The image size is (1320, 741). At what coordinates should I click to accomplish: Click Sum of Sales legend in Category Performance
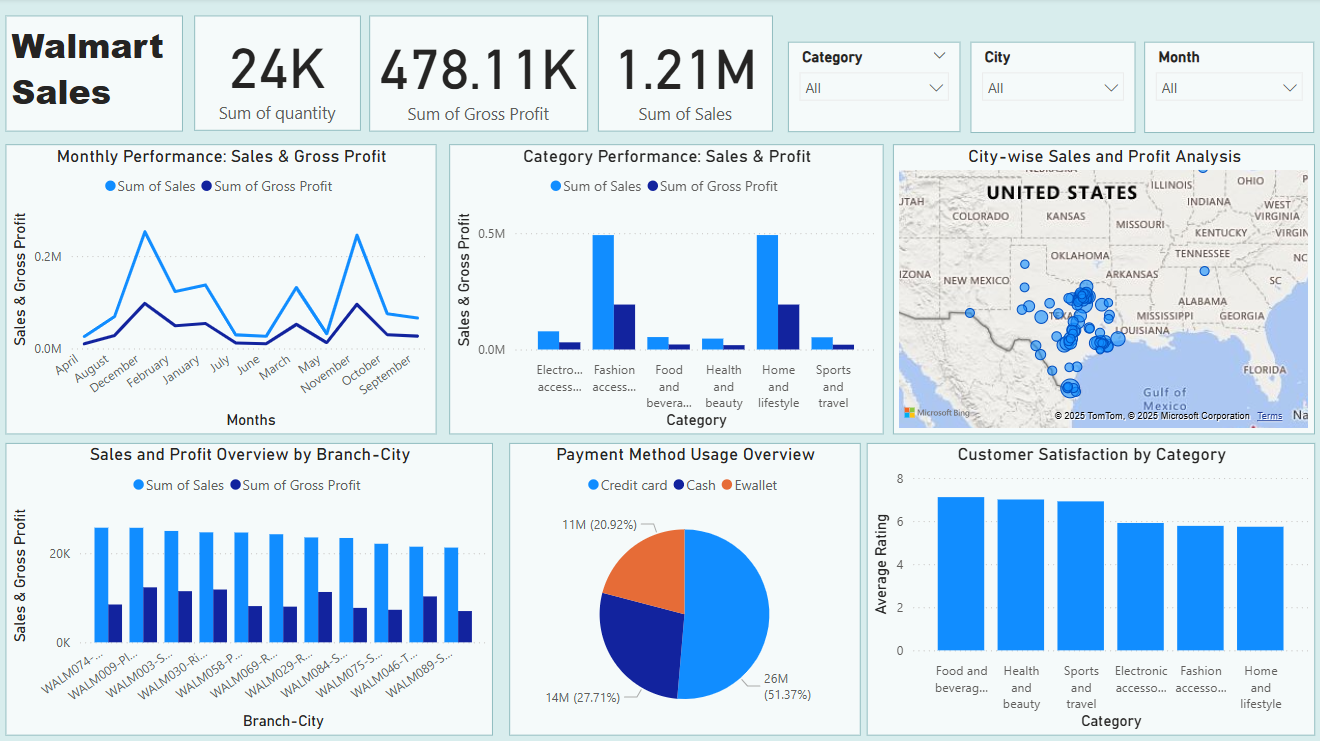596,186
